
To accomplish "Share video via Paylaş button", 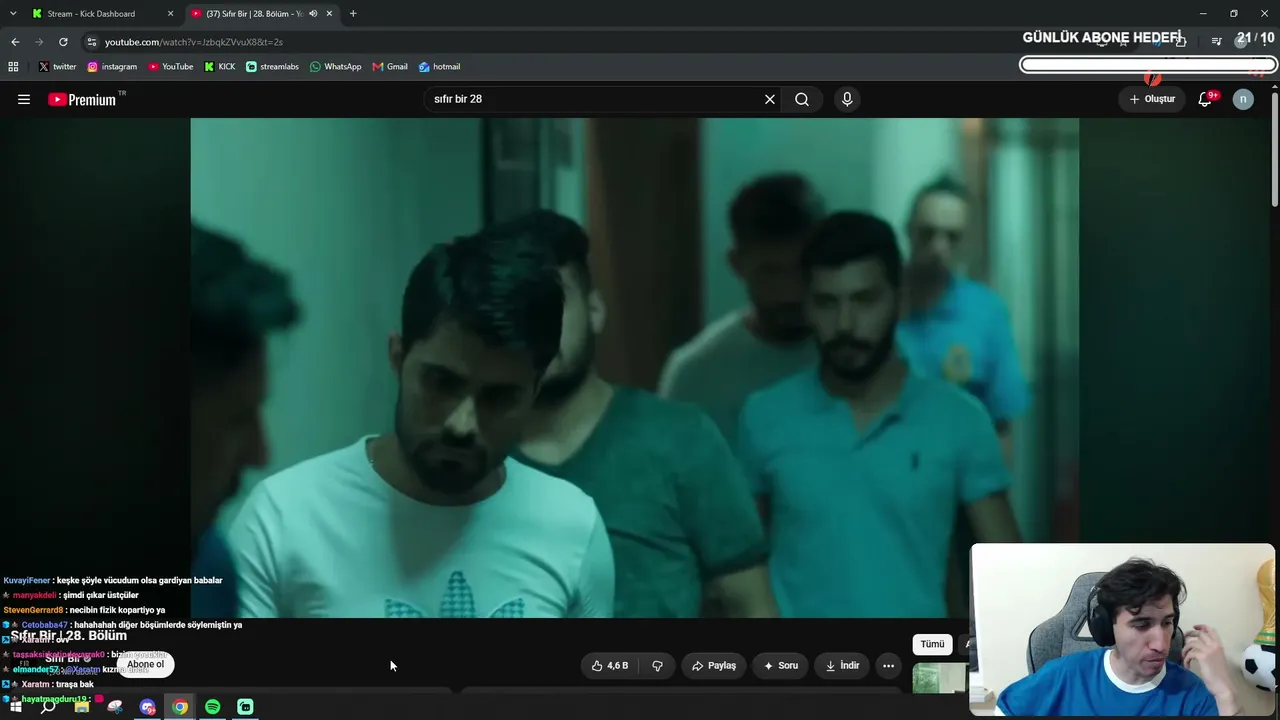I will point(714,666).
